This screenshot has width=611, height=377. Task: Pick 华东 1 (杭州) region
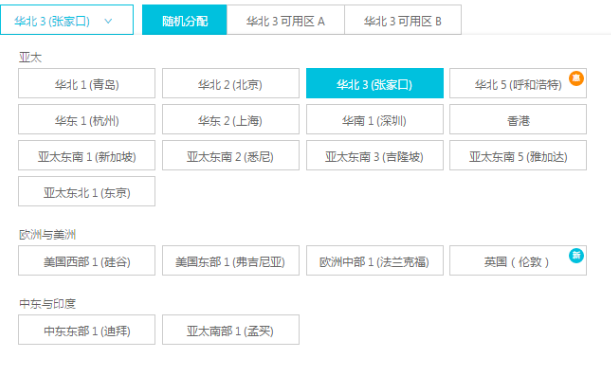[x=87, y=119]
